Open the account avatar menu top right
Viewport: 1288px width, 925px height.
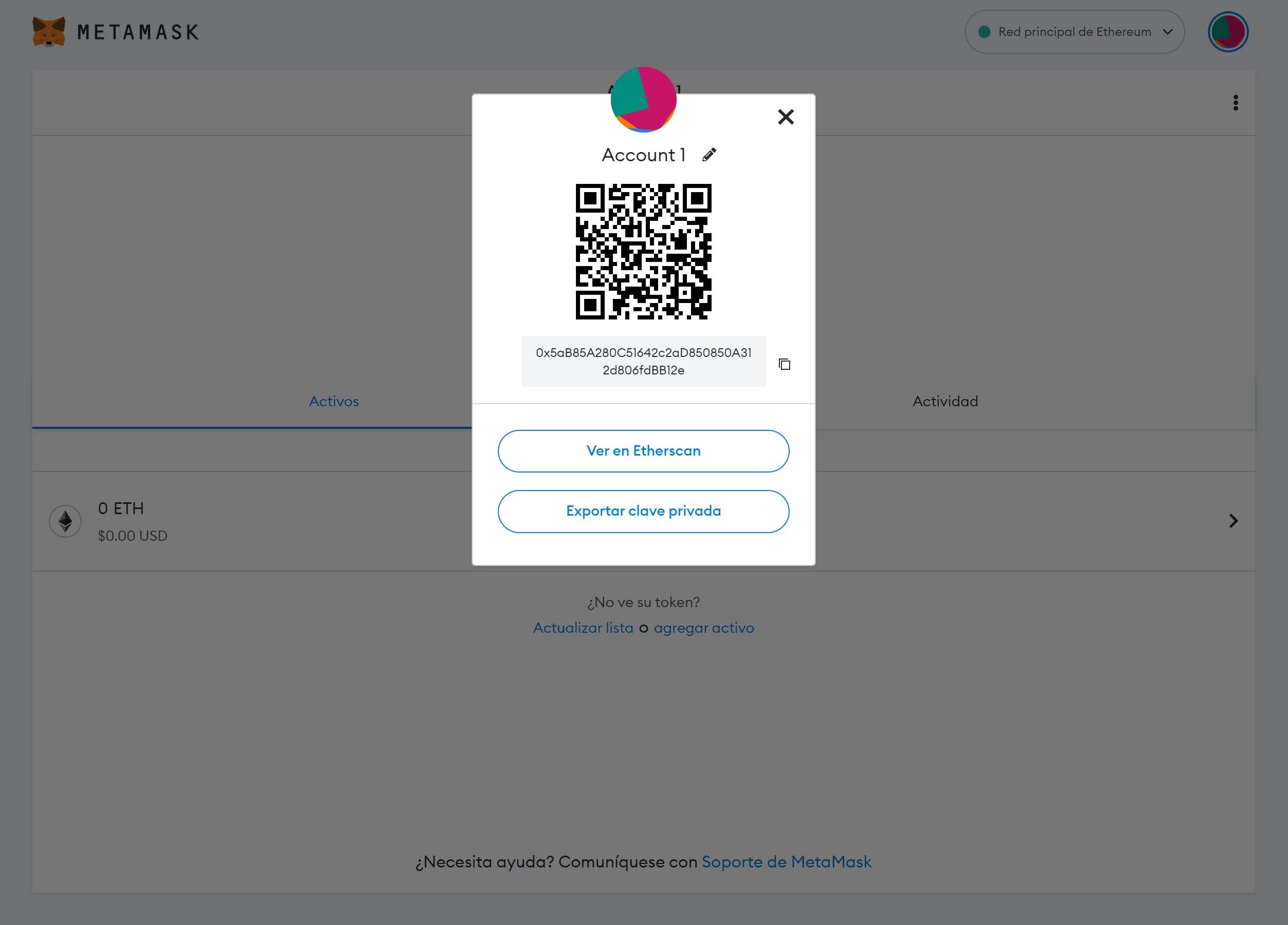1228,32
